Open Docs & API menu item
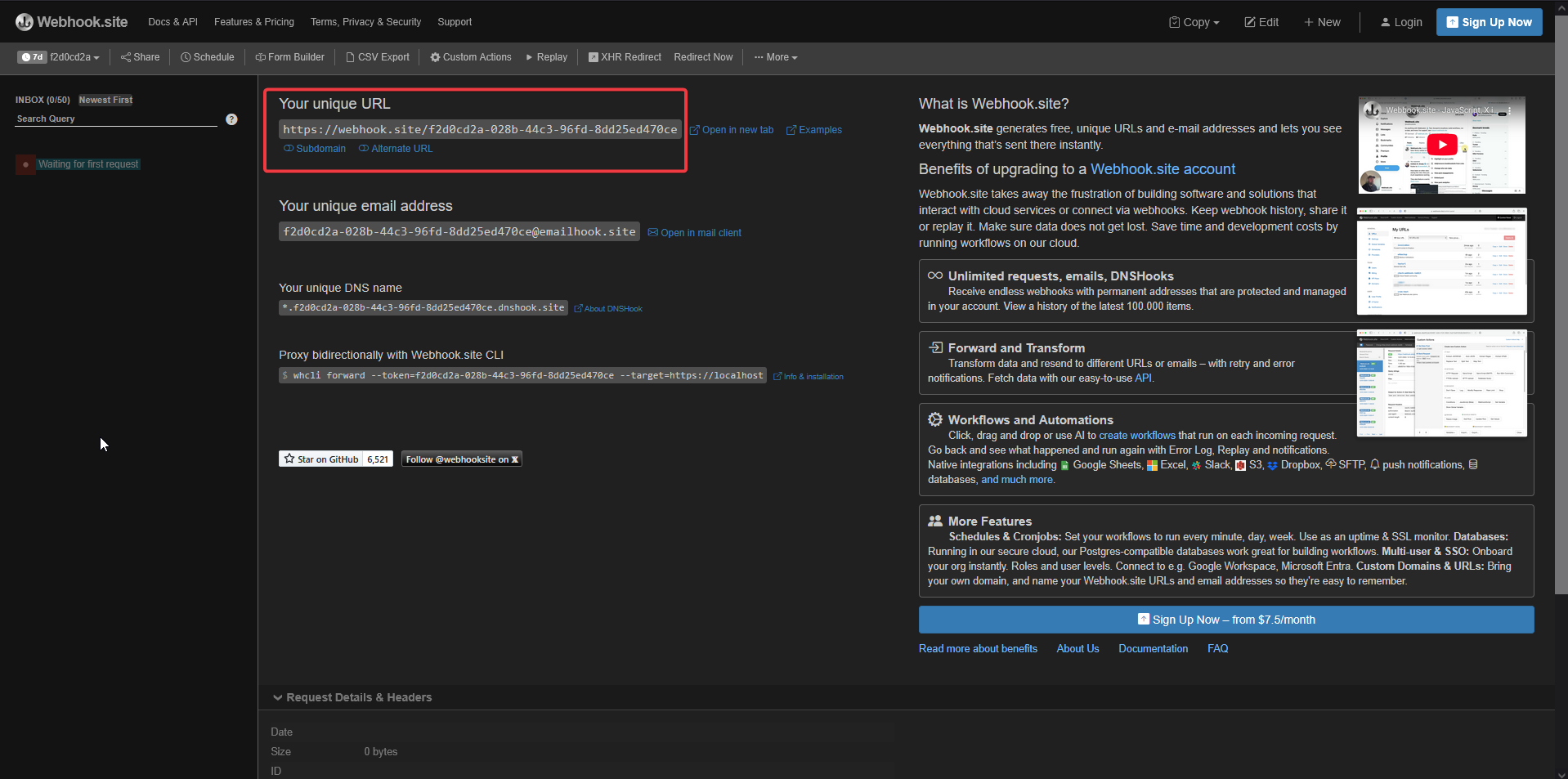Viewport: 1568px width, 779px height. [172, 22]
